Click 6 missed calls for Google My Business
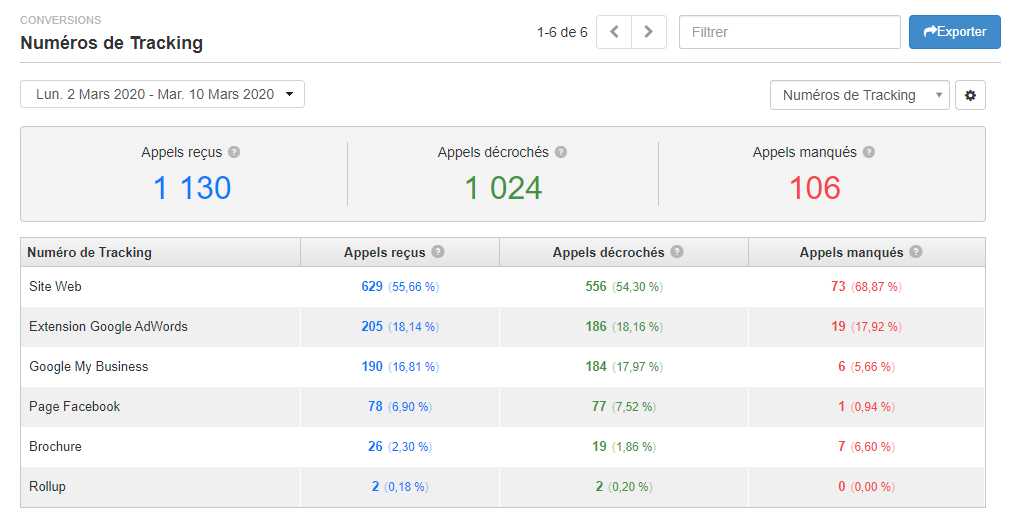1020x531 pixels. pos(842,366)
